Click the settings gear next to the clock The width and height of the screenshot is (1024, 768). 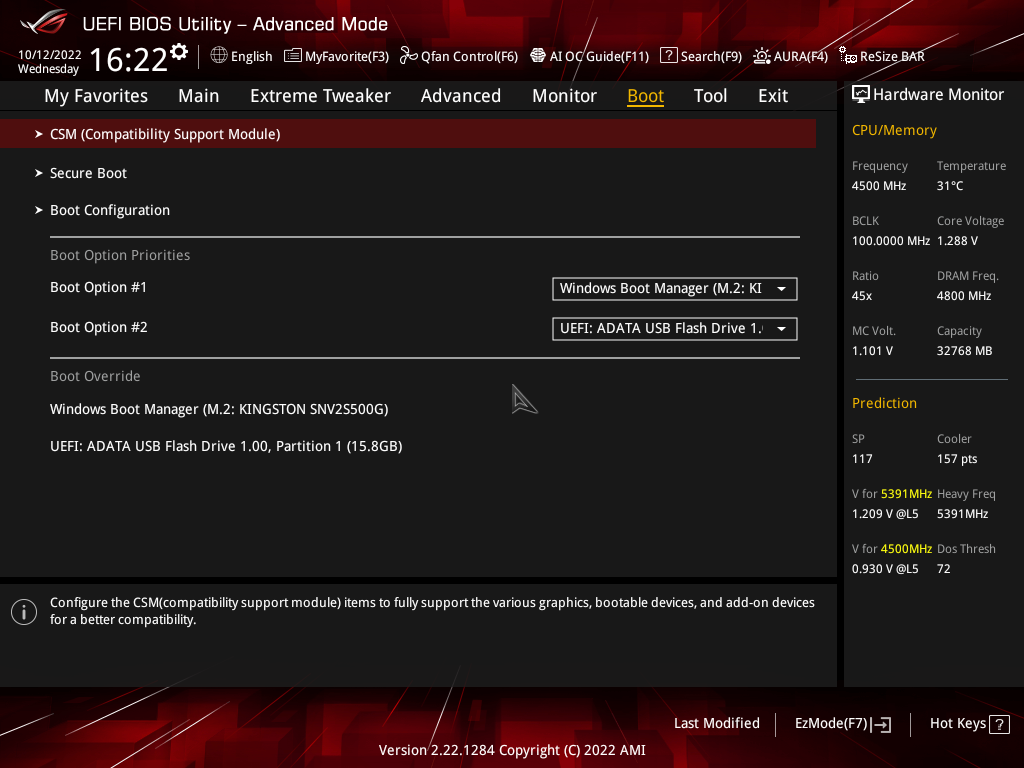(x=179, y=52)
